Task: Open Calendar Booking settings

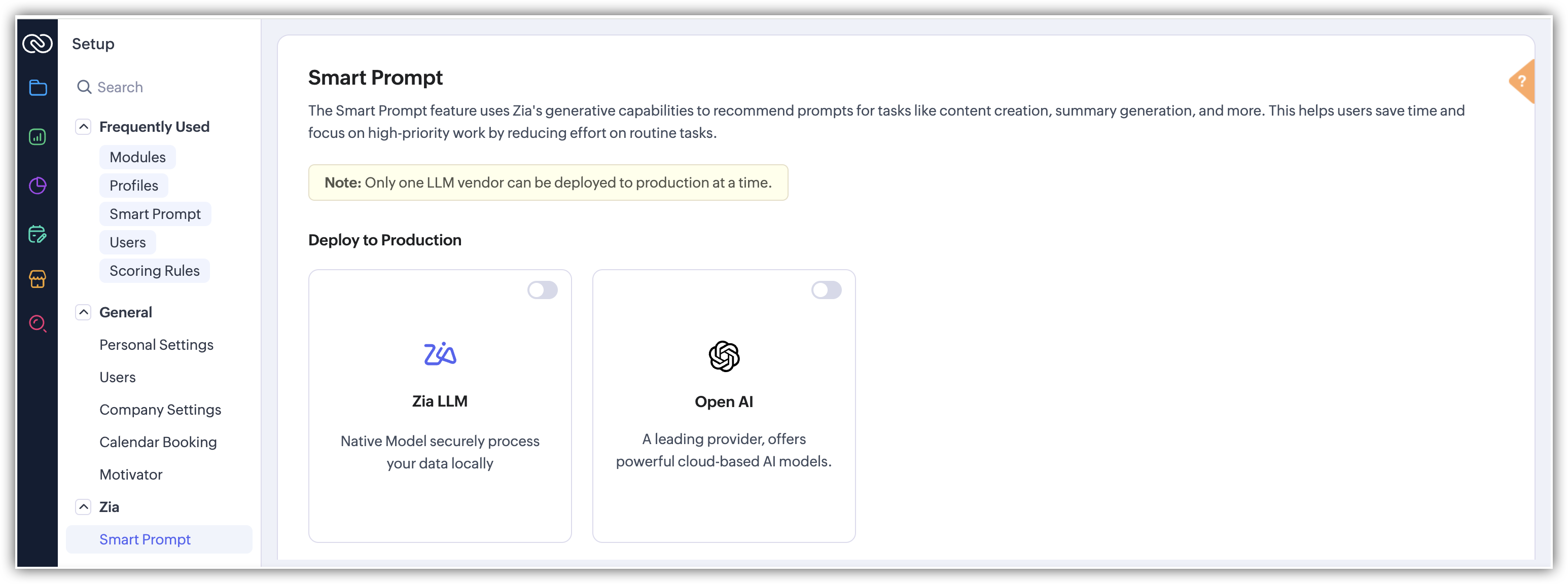Action: 158,442
